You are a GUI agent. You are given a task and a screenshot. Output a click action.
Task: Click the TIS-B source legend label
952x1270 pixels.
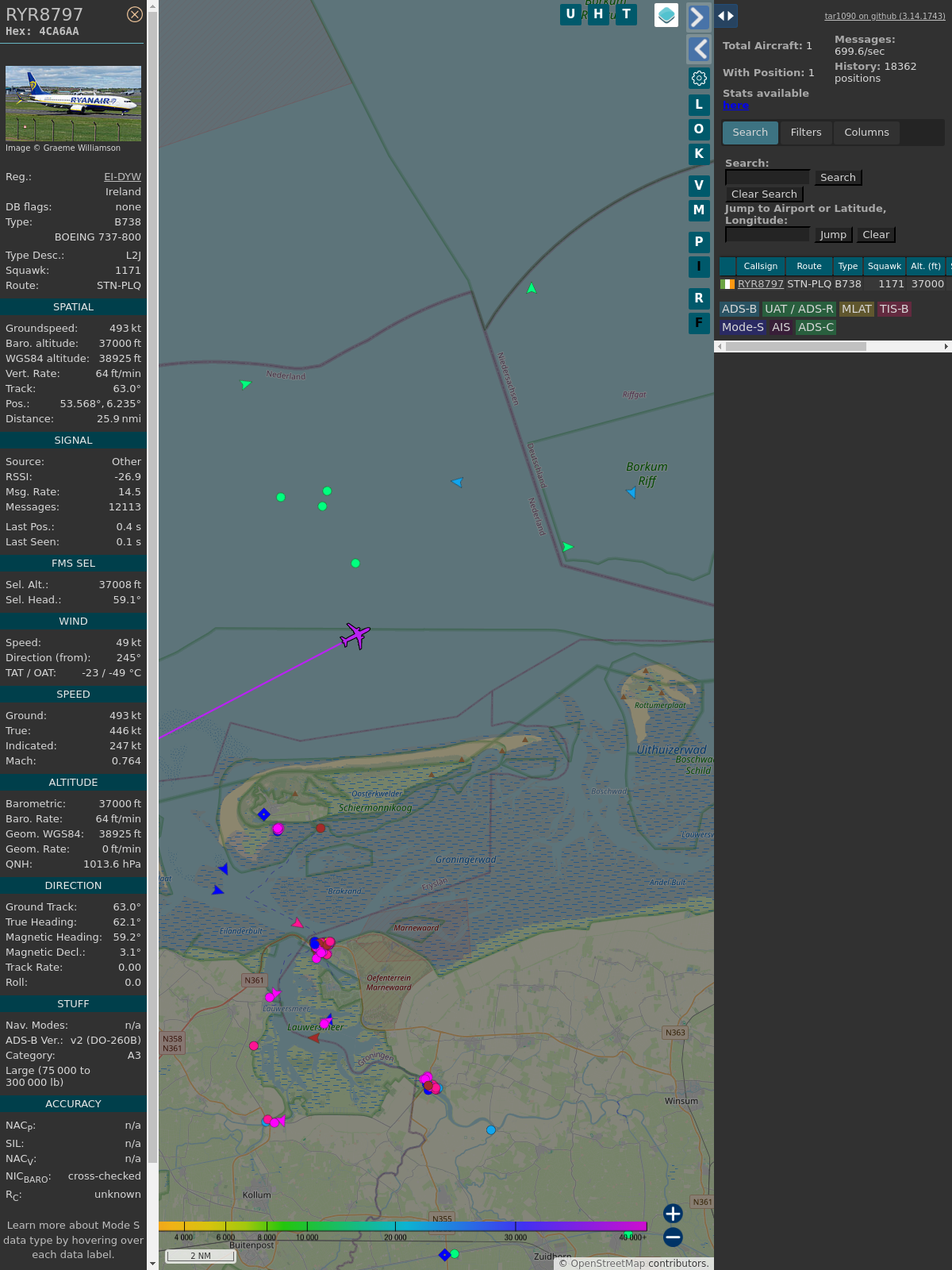[x=894, y=310]
